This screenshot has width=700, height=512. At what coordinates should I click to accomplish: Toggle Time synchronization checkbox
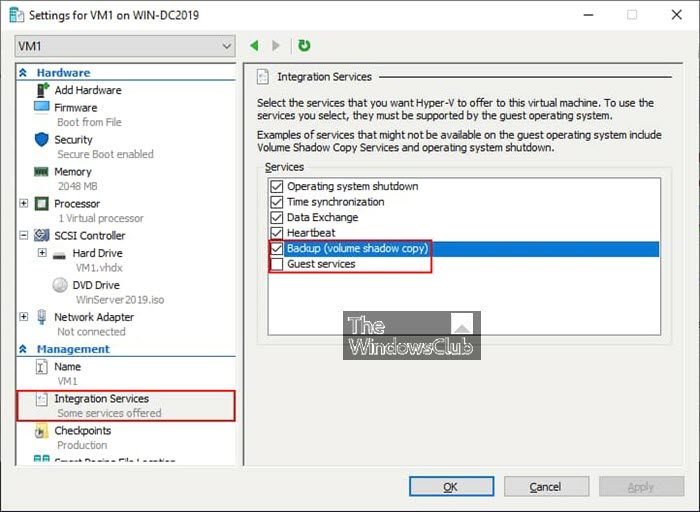pyautogui.click(x=277, y=202)
